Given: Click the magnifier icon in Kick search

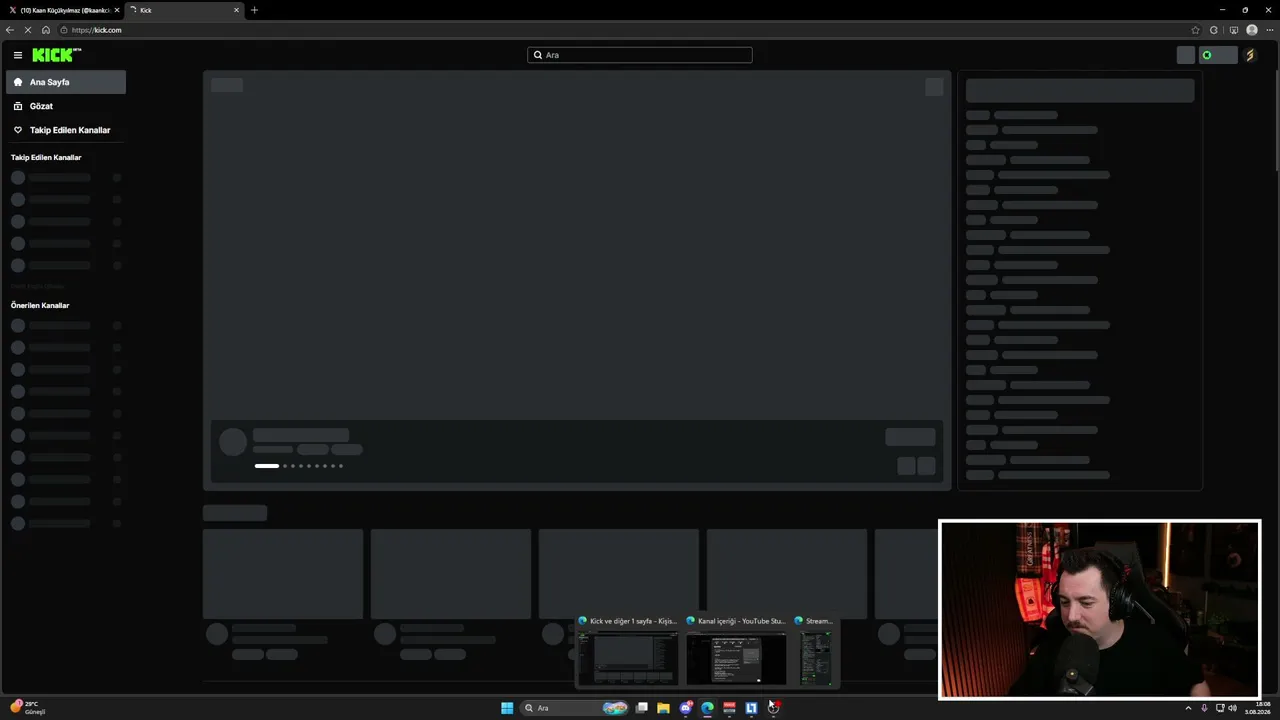Looking at the screenshot, I should point(538,55).
